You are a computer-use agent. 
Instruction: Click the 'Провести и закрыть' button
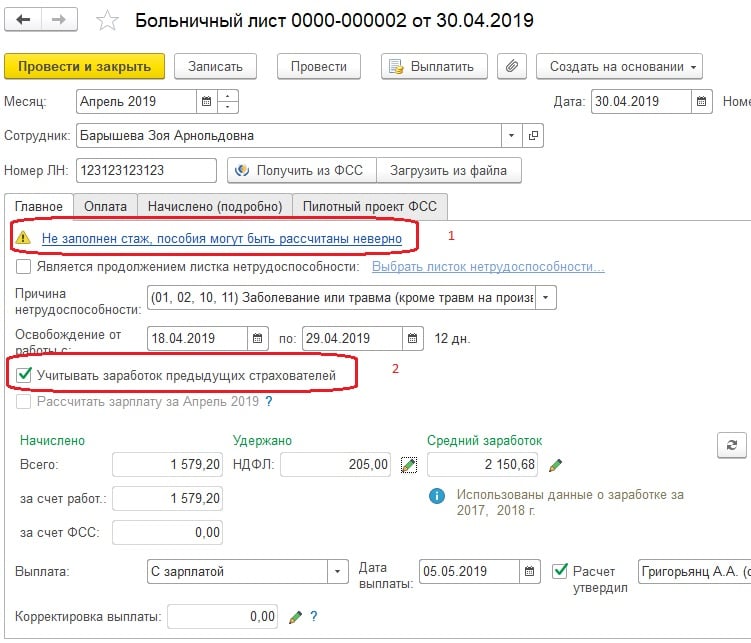84,66
